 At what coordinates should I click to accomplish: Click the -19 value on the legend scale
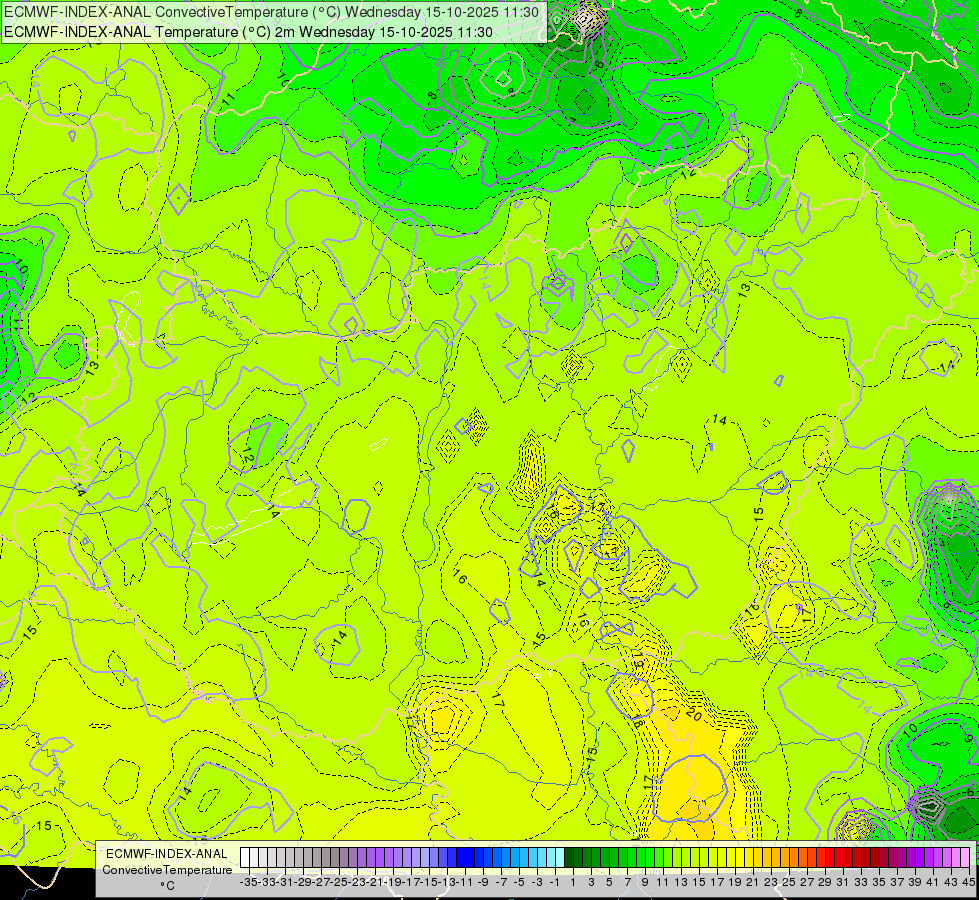tap(393, 882)
